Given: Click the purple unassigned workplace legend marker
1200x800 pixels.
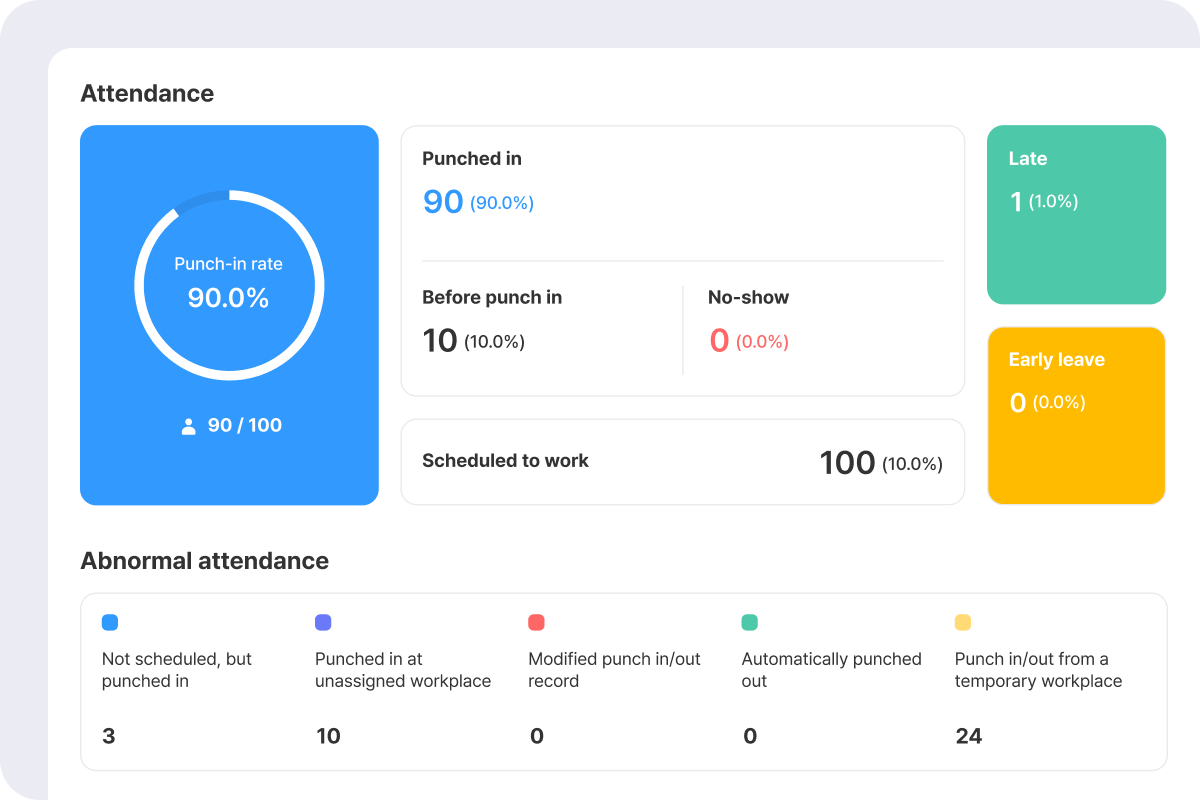Looking at the screenshot, I should click(323, 622).
